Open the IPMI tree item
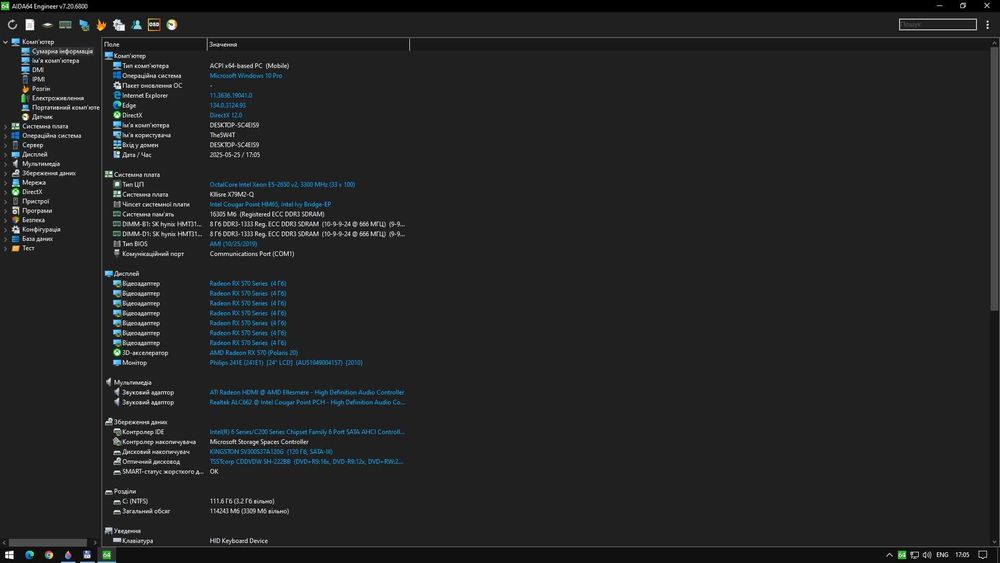 point(38,80)
